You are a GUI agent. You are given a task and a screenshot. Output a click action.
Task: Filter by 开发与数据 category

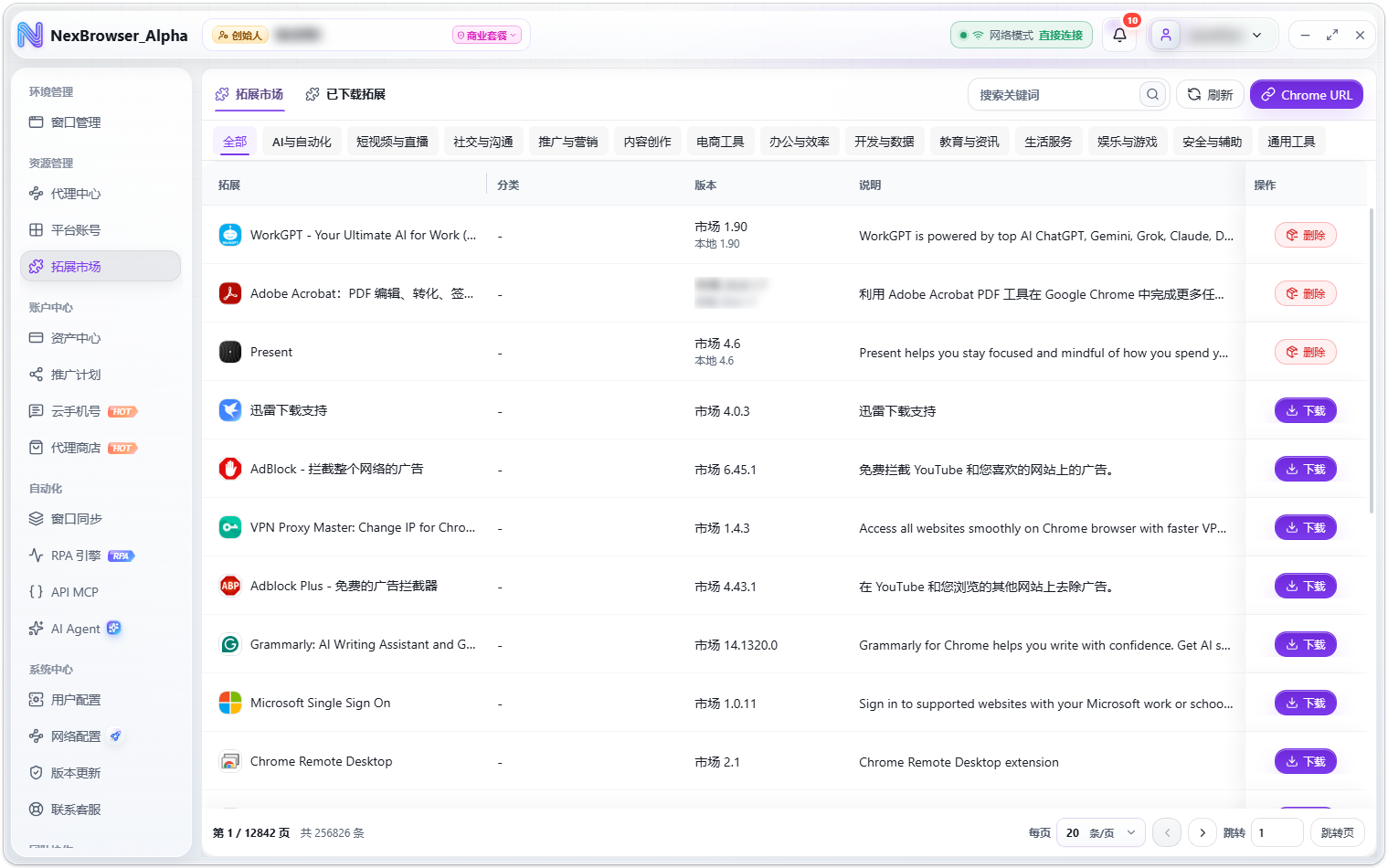pyautogui.click(x=885, y=142)
